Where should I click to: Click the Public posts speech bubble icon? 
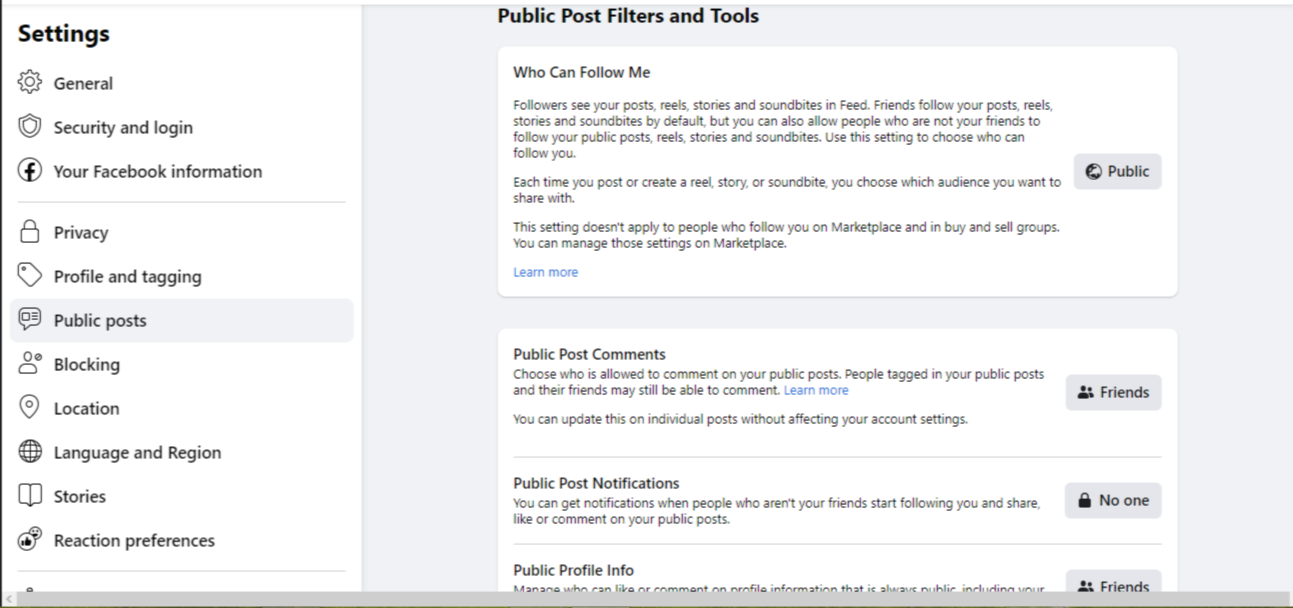click(30, 319)
